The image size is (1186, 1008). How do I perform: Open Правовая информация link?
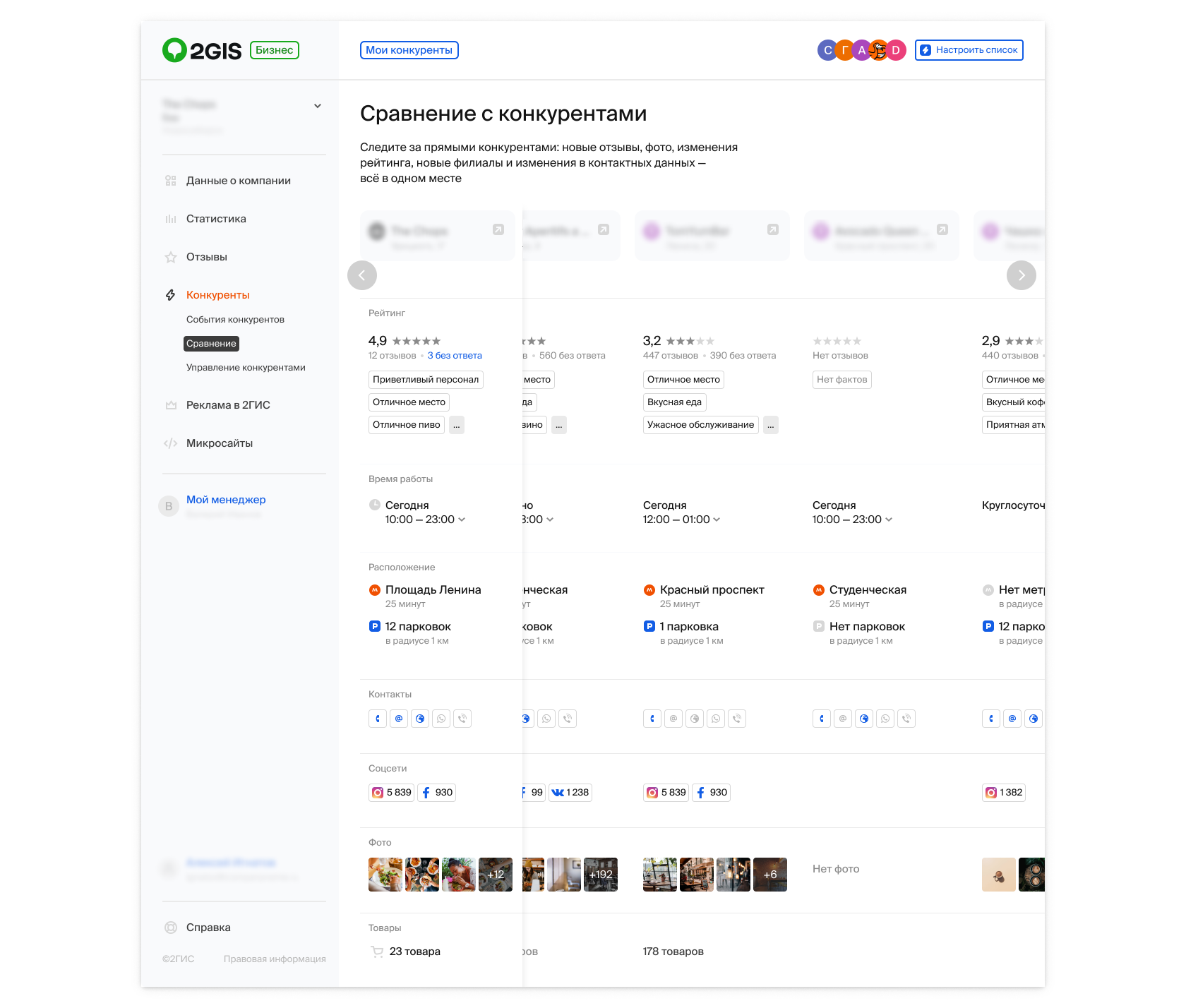pyautogui.click(x=275, y=959)
